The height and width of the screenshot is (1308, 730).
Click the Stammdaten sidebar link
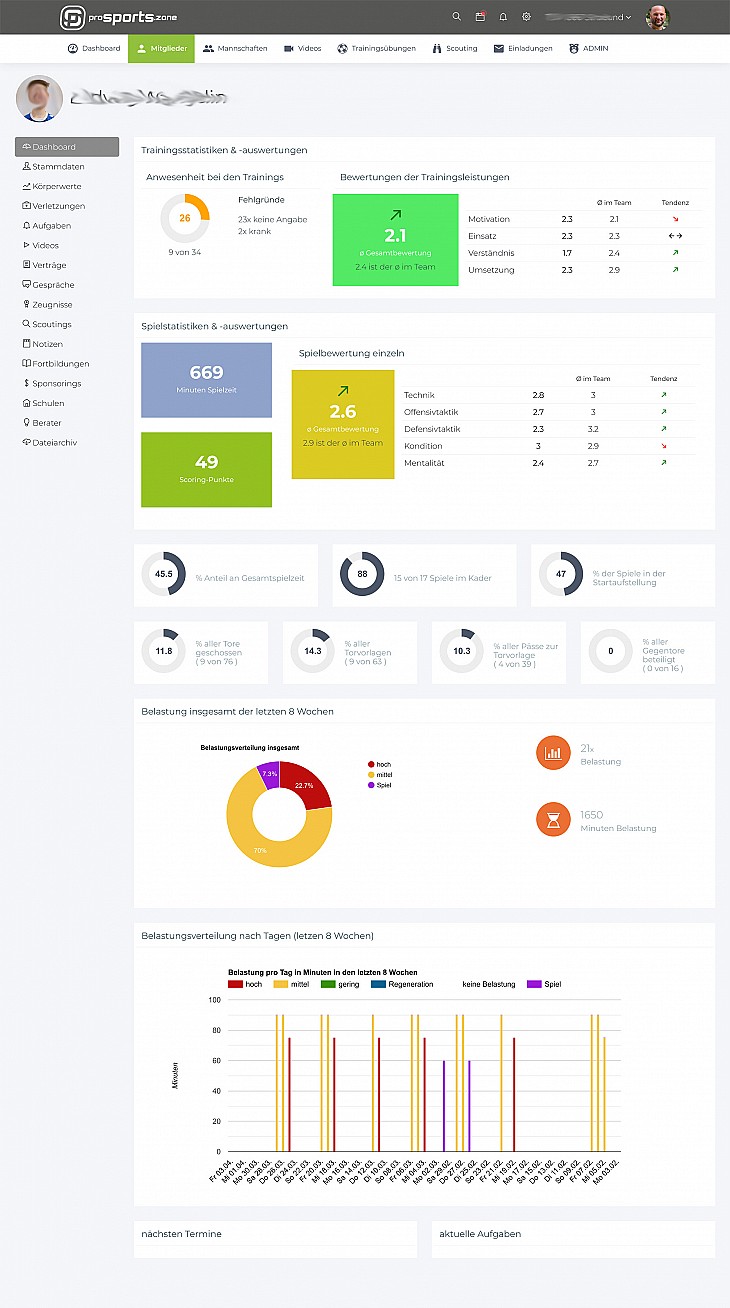[x=57, y=167]
